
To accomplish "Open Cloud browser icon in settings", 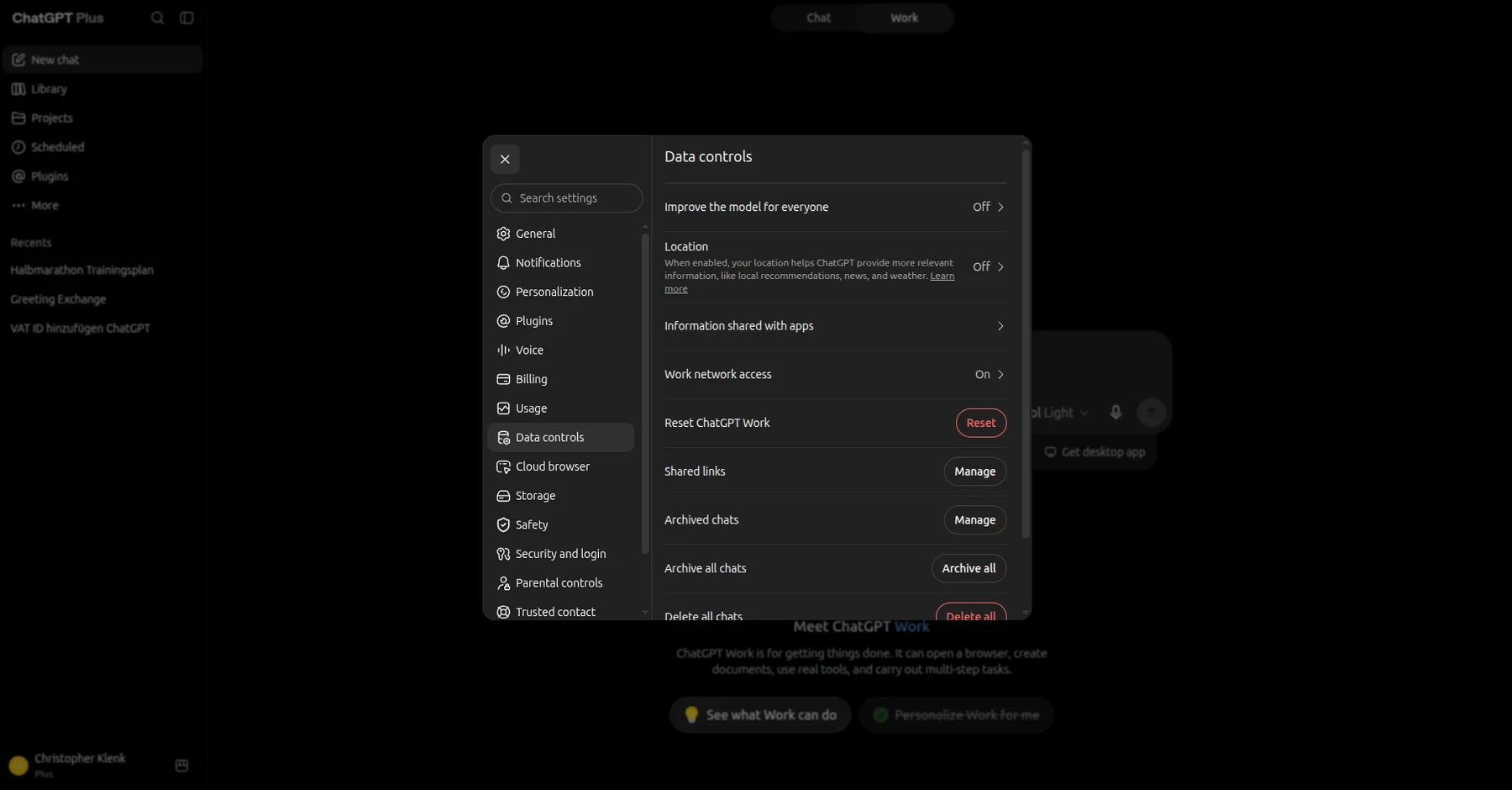I will 503,466.
